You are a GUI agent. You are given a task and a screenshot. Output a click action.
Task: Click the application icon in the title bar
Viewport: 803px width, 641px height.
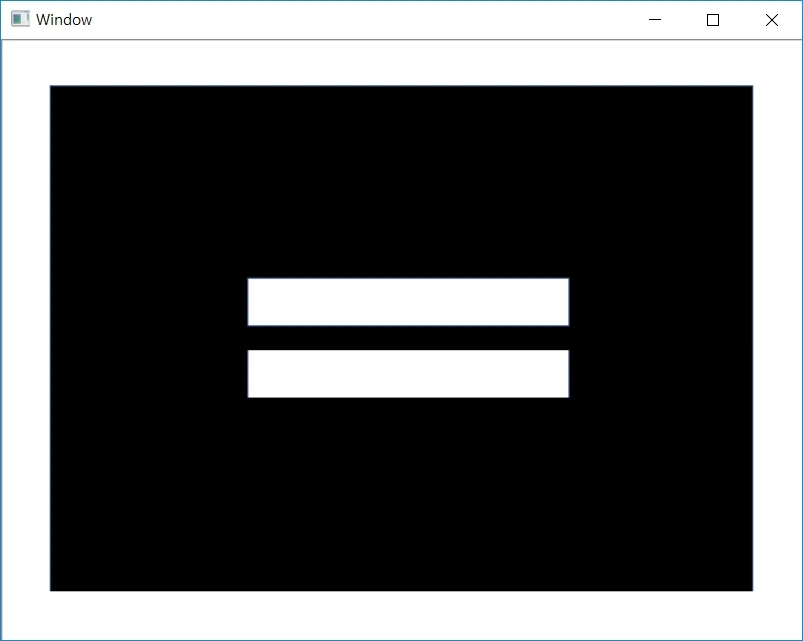pos(20,19)
